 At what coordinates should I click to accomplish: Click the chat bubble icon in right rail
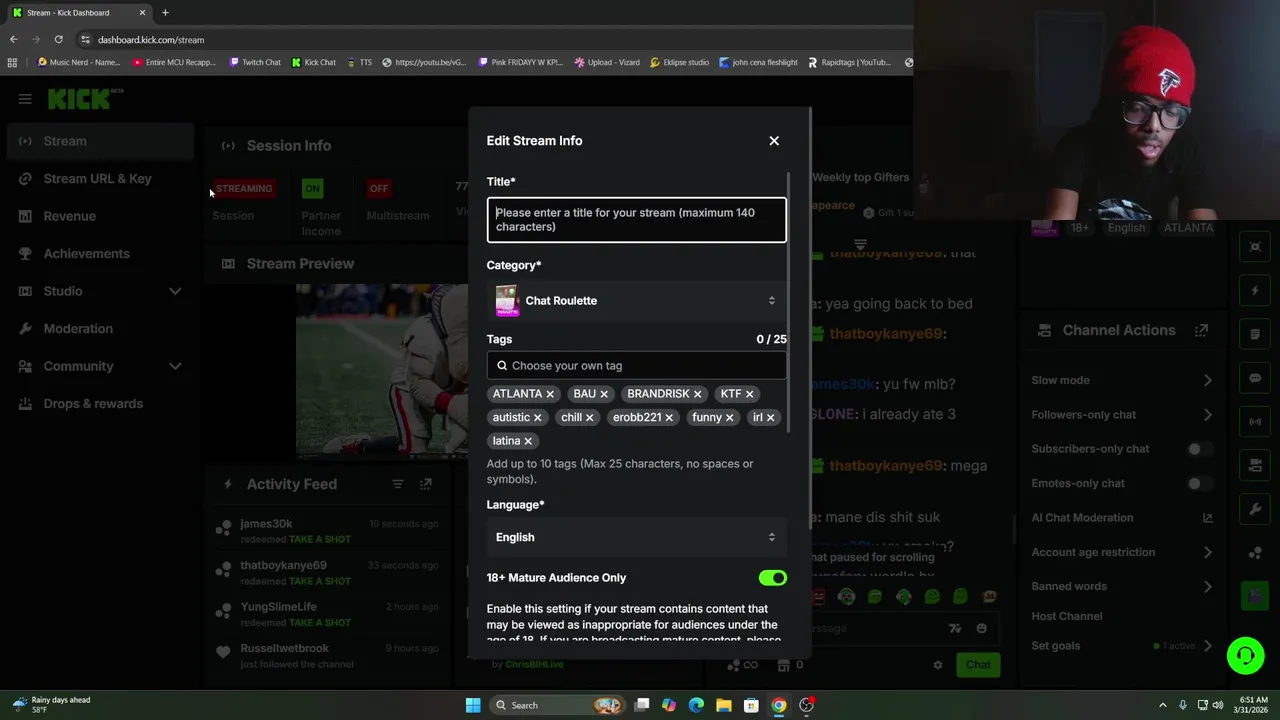tap(1255, 378)
